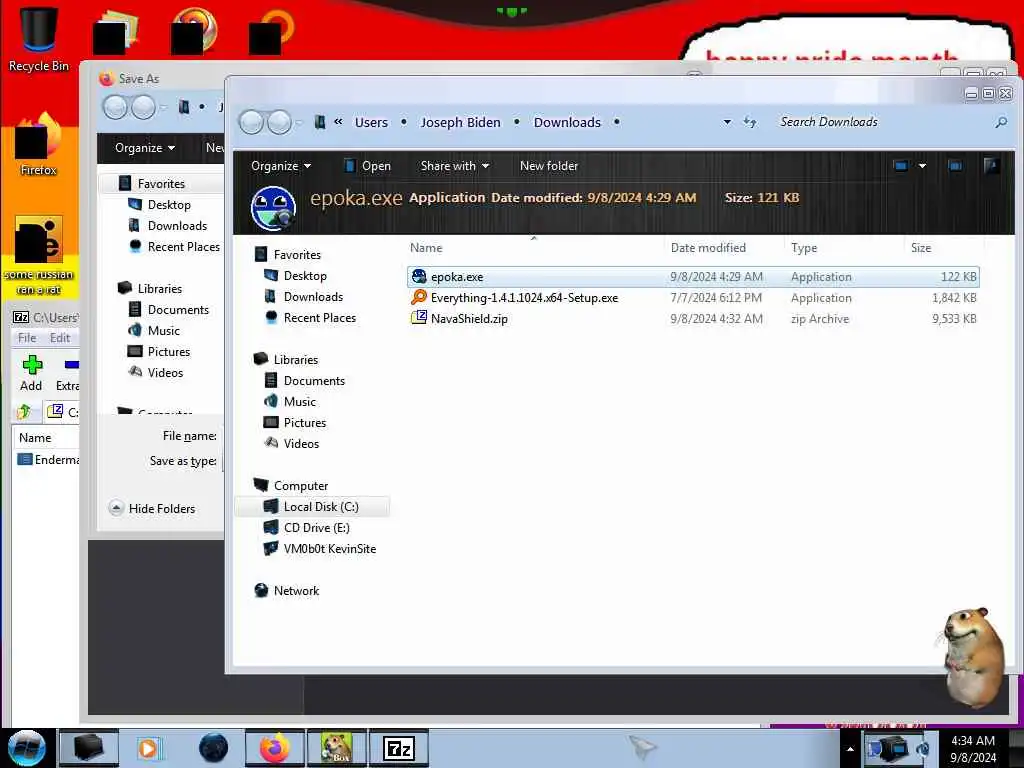Show hidden icons in the system tray
The width and height of the screenshot is (1024, 768).
(850, 749)
